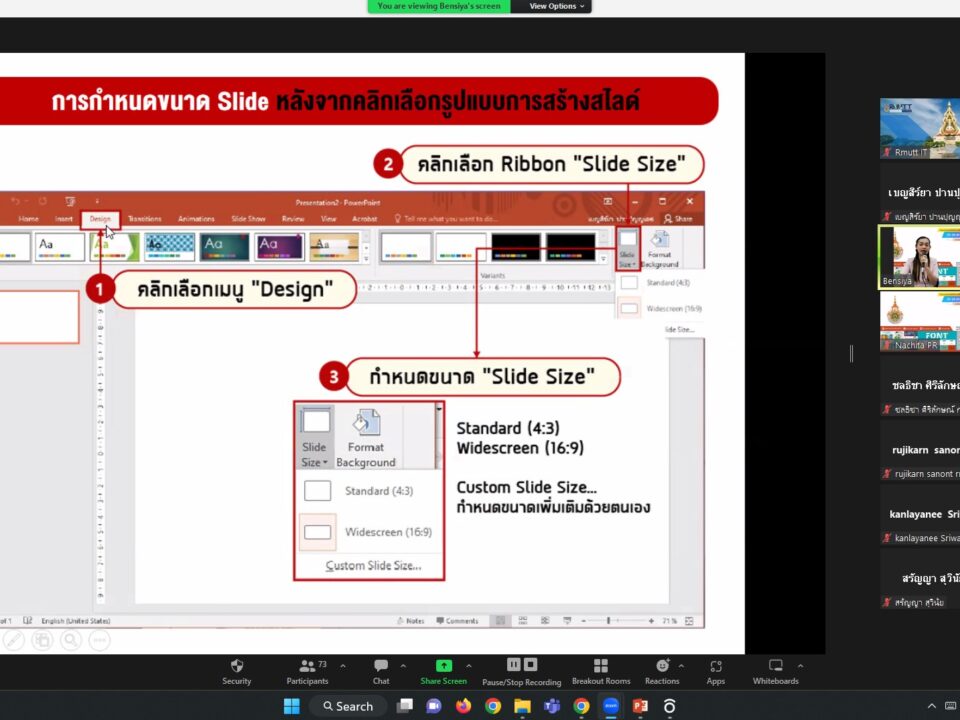The image size is (960, 720).
Task: Expand the arrow next to Whiteboards
Action: (800, 666)
